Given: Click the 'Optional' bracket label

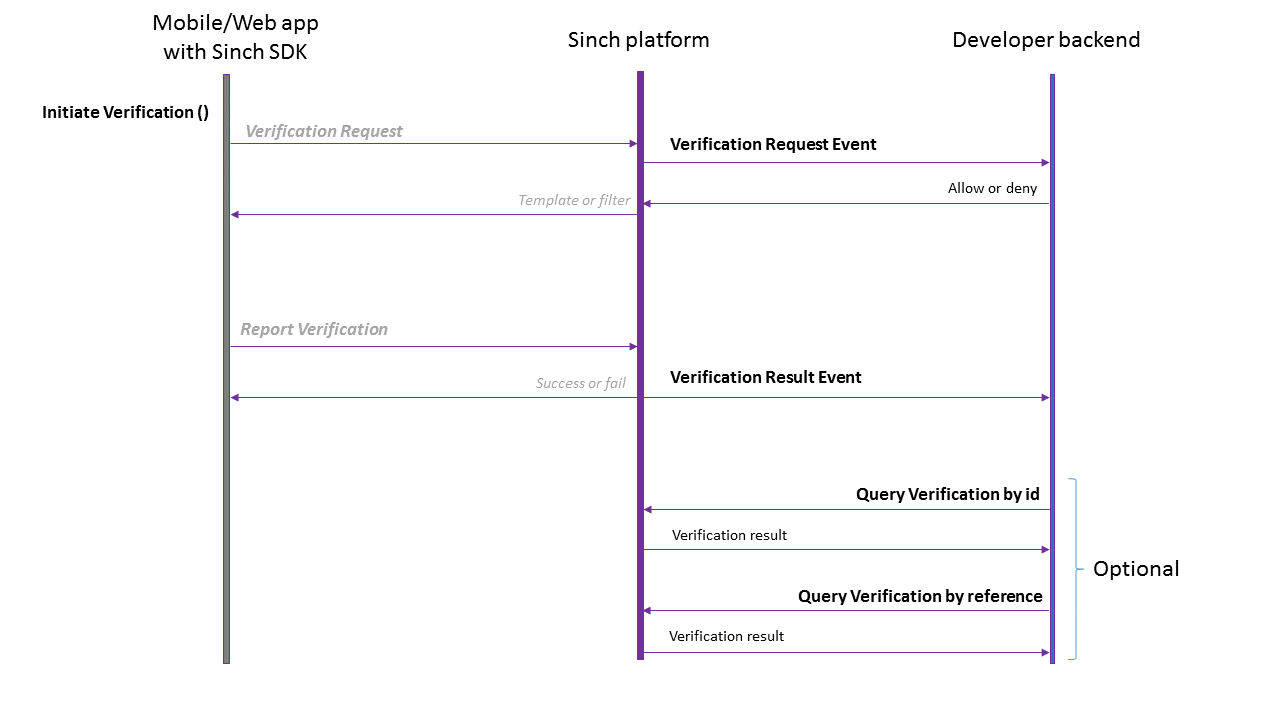Looking at the screenshot, I should pyautogui.click(x=1136, y=569).
